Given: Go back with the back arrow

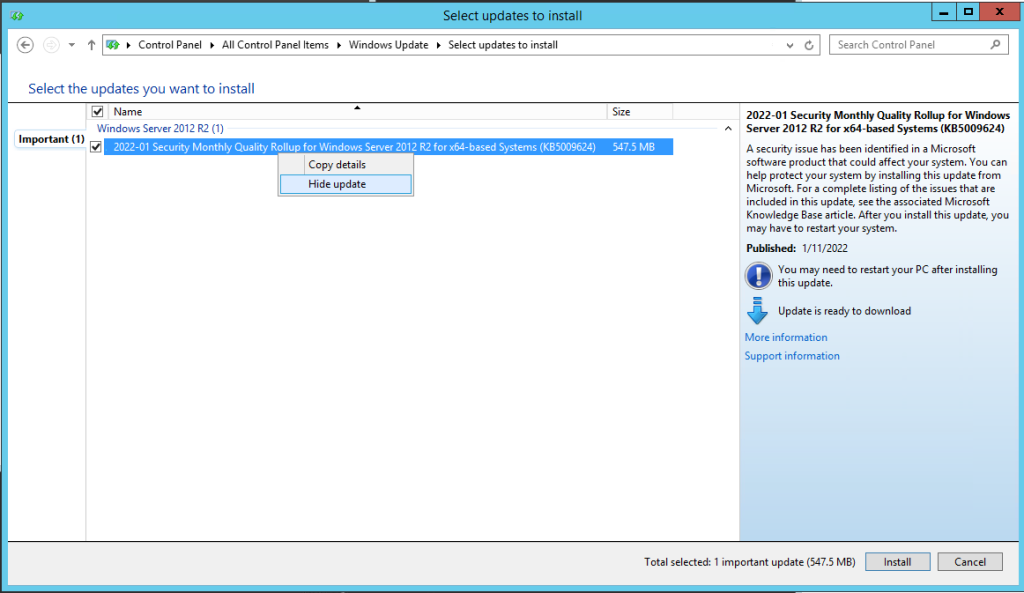Looking at the screenshot, I should [25, 45].
